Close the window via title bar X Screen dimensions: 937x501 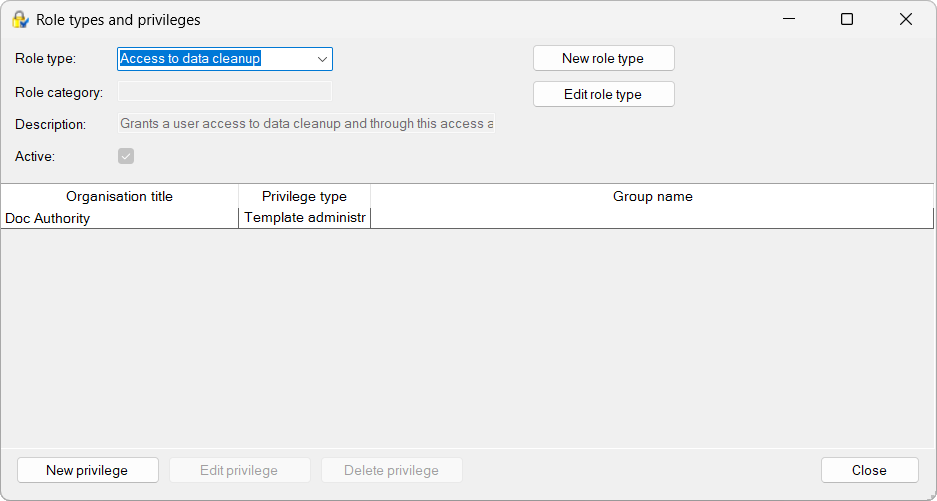pyautogui.click(x=905, y=19)
